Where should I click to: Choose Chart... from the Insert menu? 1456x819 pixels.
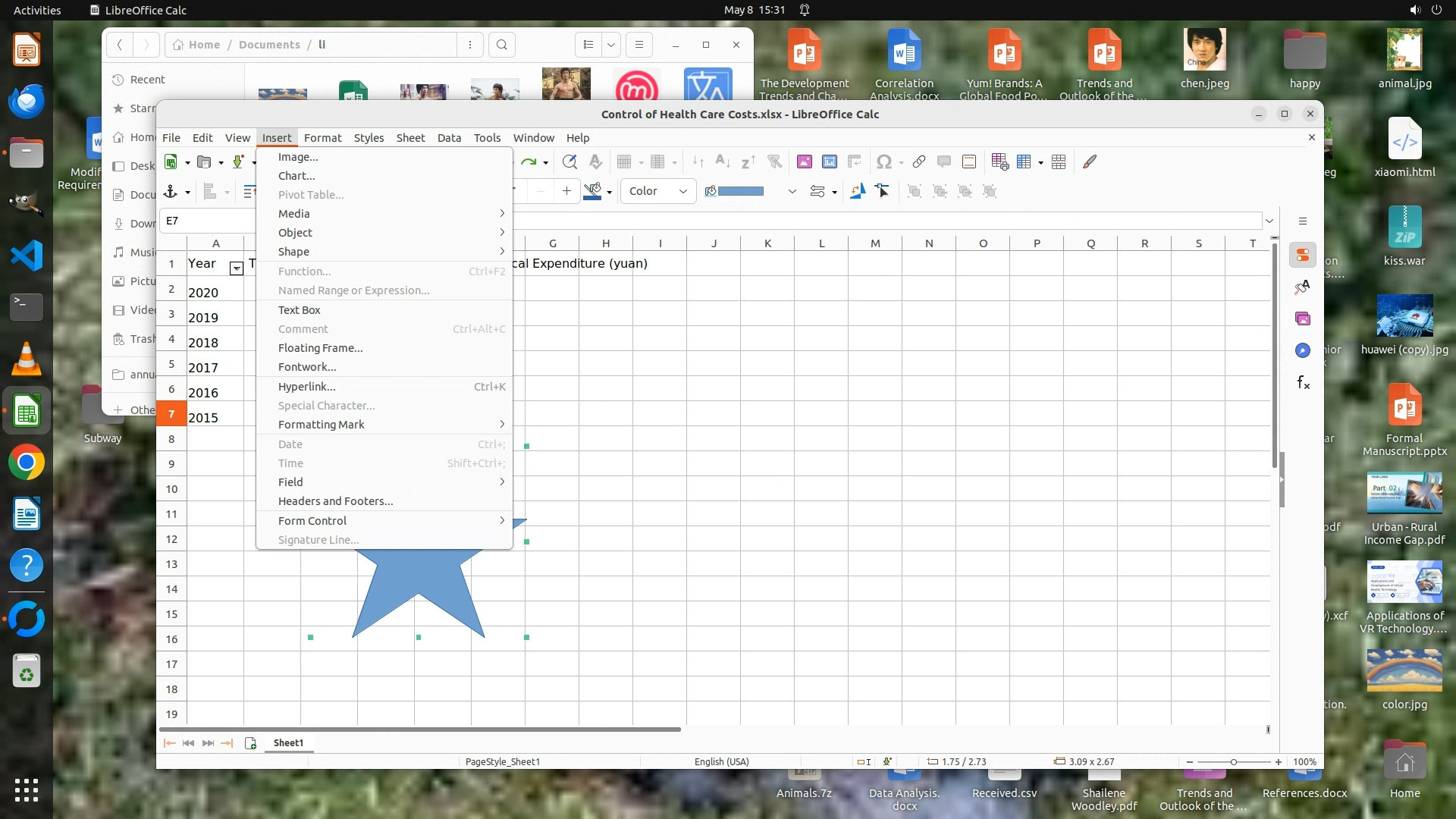coord(297,176)
